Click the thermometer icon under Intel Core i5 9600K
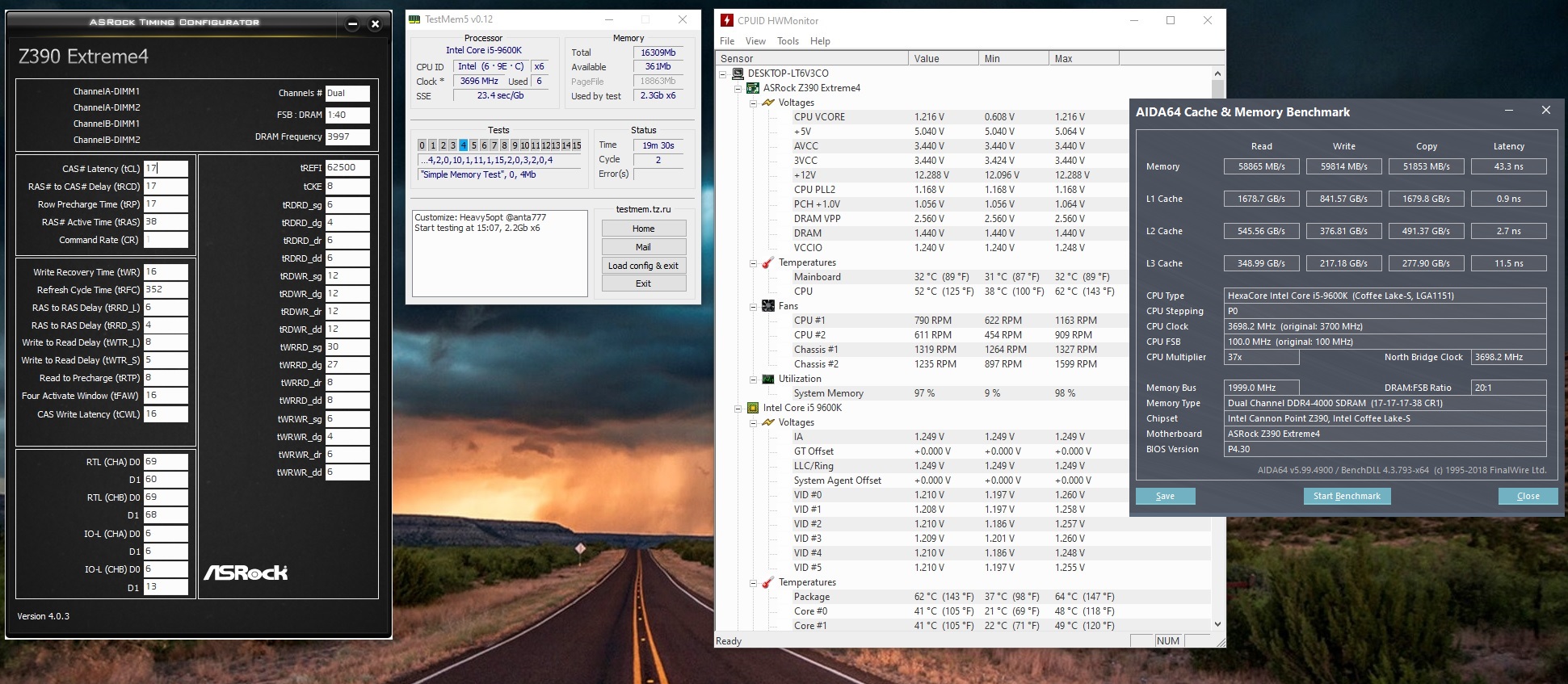Screen dimensions: 1568x684 [768, 582]
